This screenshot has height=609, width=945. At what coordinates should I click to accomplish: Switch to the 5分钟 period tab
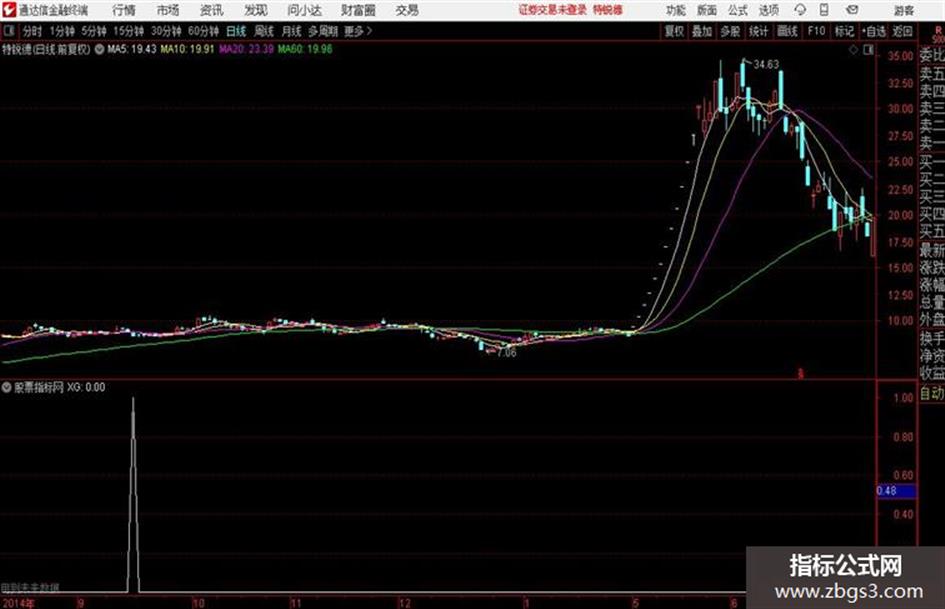(94, 31)
